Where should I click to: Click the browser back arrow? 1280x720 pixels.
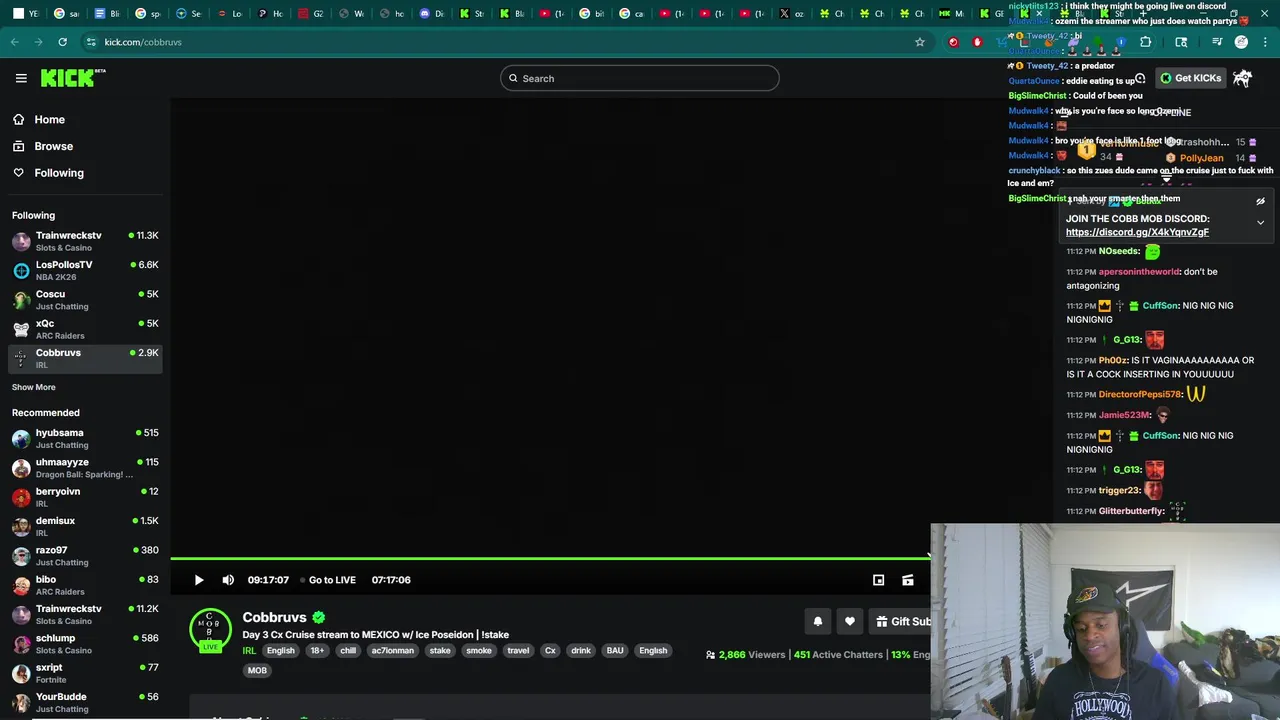15,42
